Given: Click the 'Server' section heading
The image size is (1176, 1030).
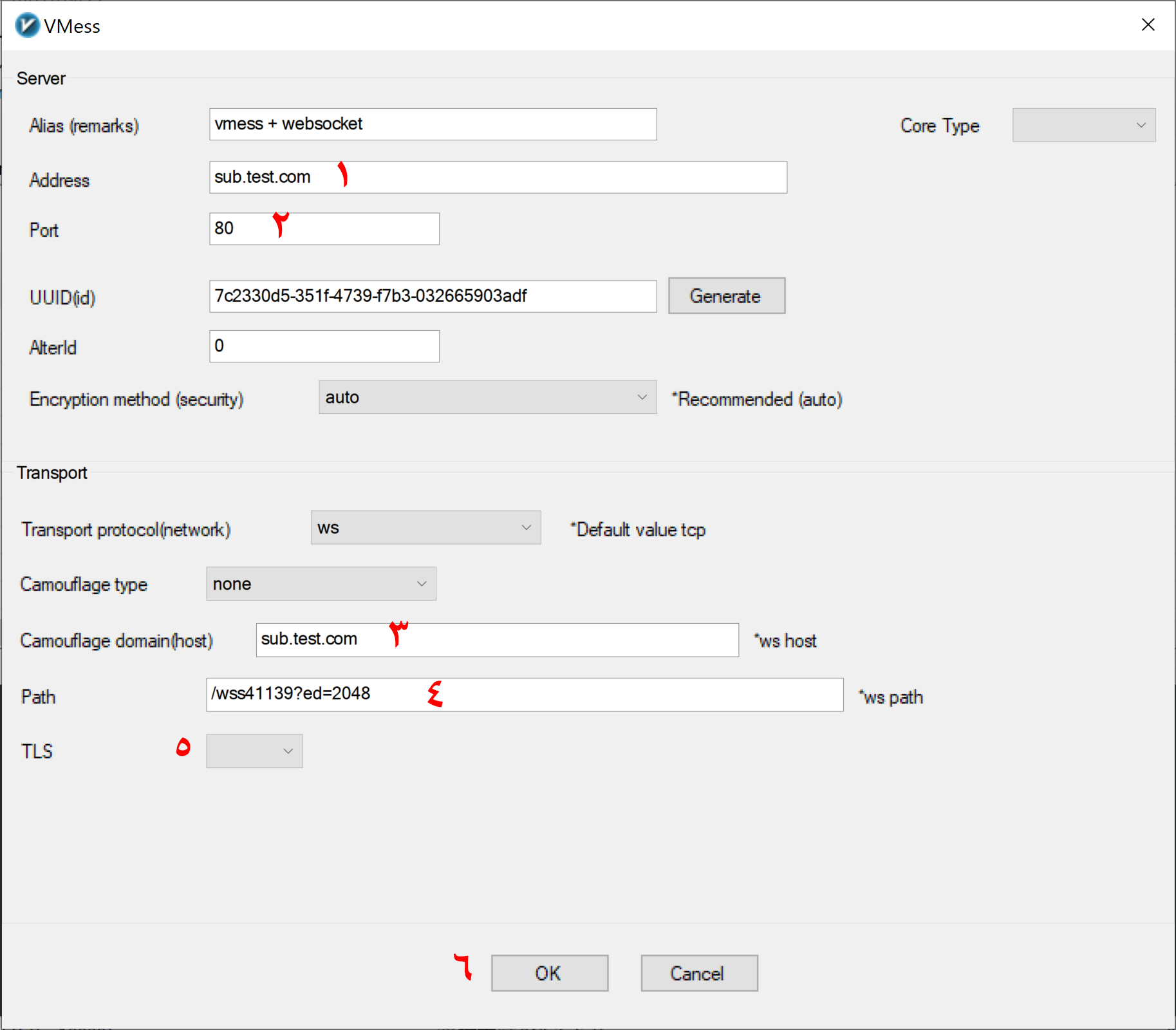Looking at the screenshot, I should pos(41,79).
